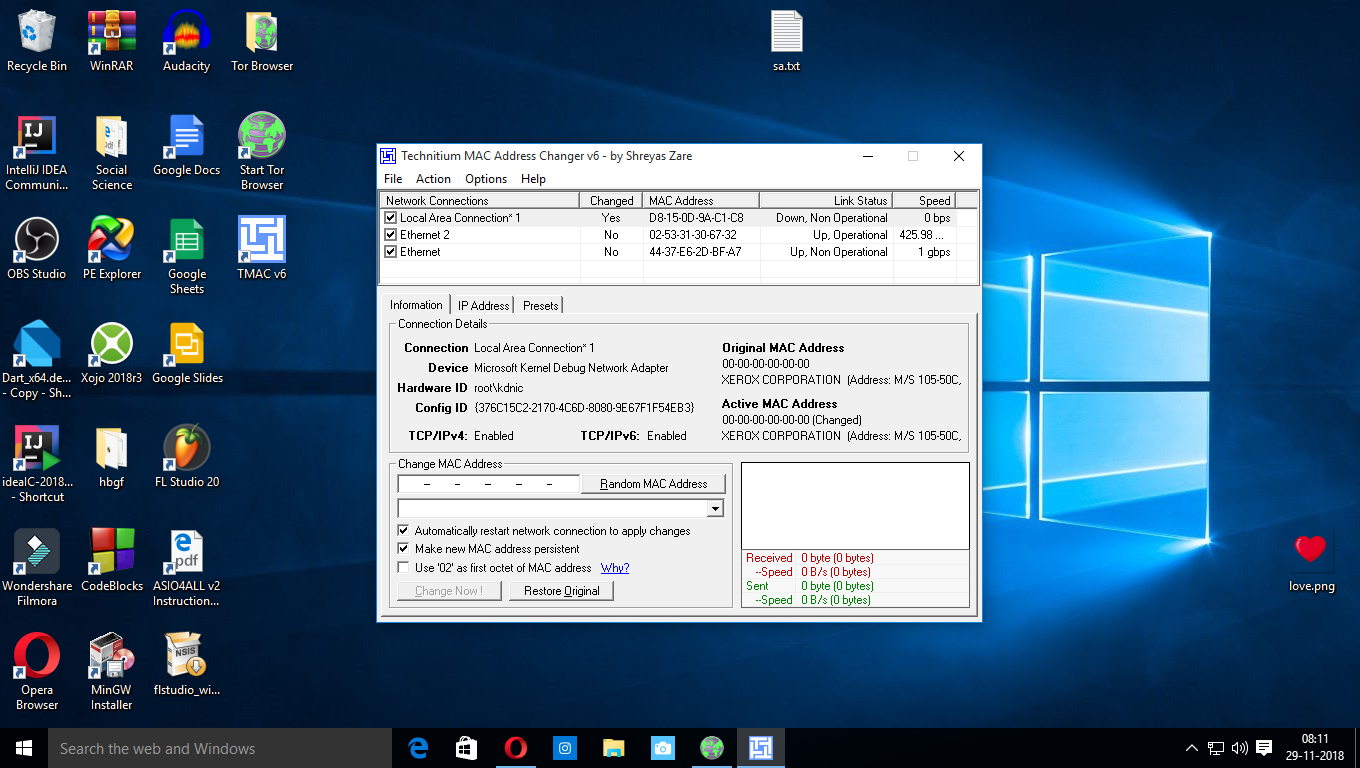1360x768 pixels.
Task: Switch to the IP Address tab
Action: point(484,306)
